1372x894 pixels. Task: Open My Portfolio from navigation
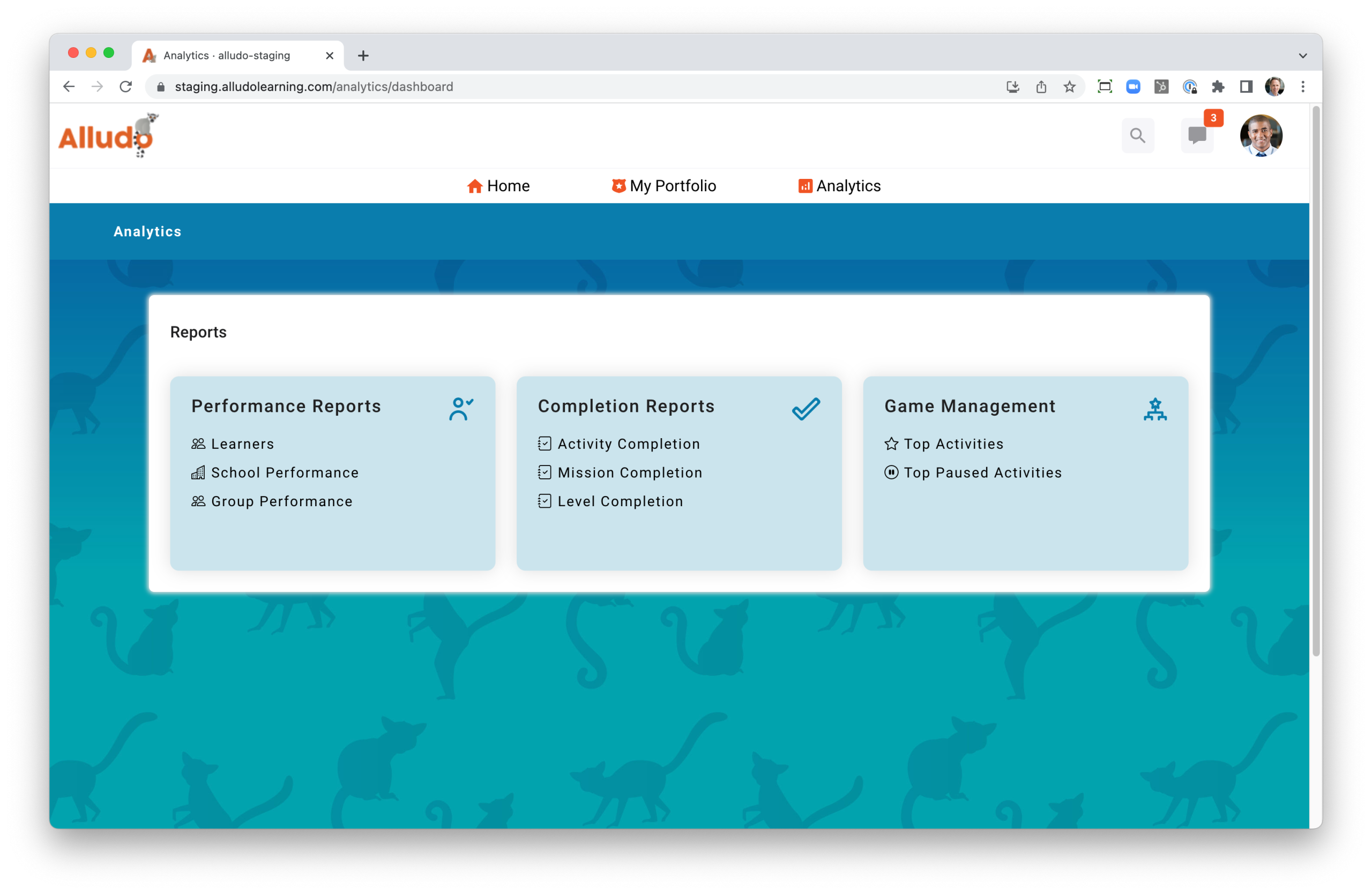[663, 185]
